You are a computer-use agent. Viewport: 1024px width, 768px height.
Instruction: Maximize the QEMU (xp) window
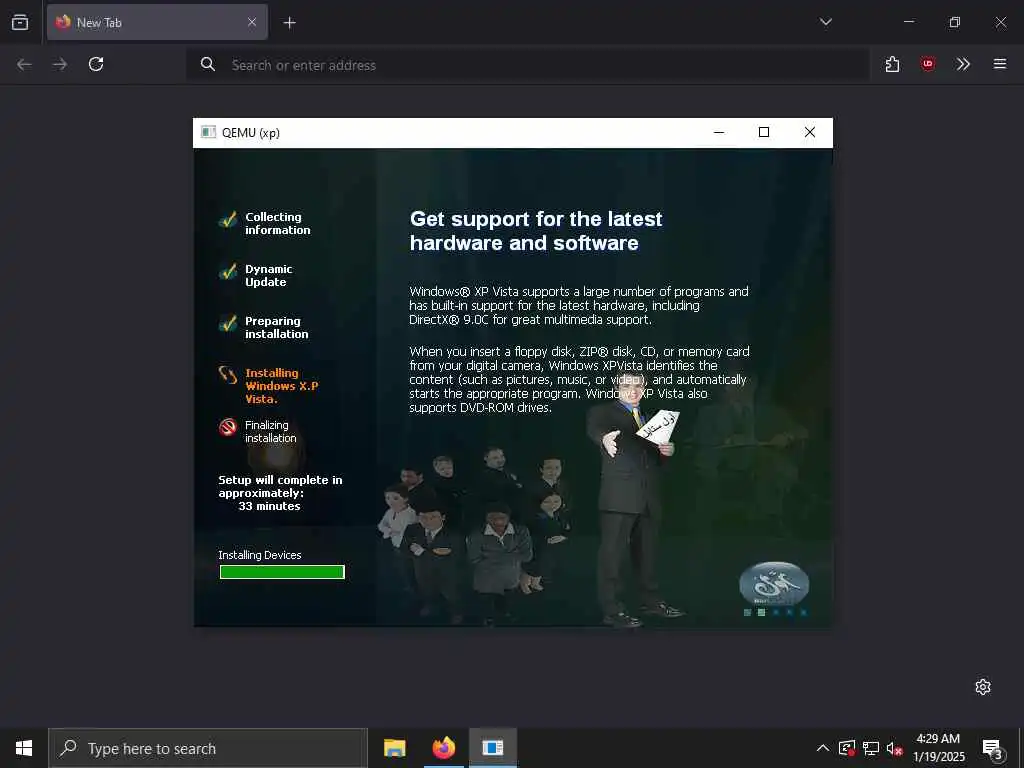point(763,133)
